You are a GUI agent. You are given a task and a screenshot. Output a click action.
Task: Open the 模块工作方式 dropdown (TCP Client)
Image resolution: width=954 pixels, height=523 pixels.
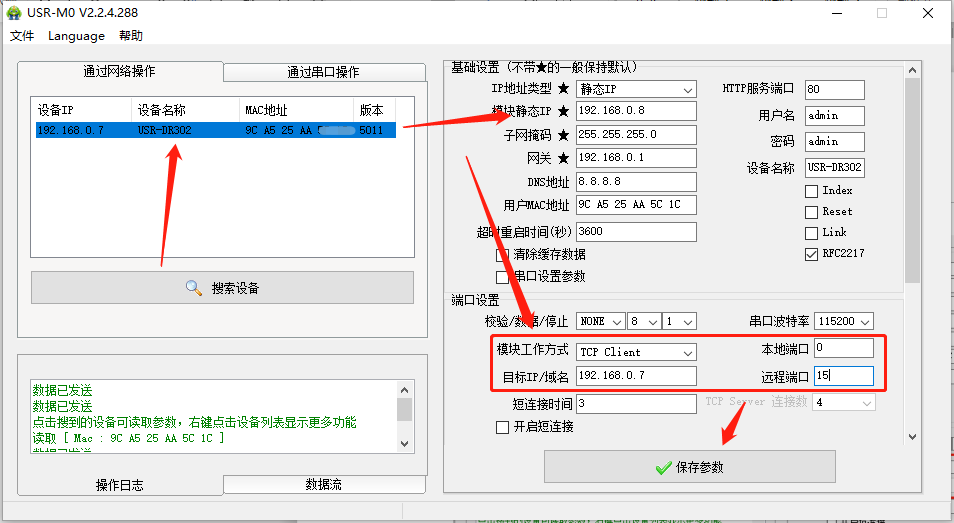point(636,352)
